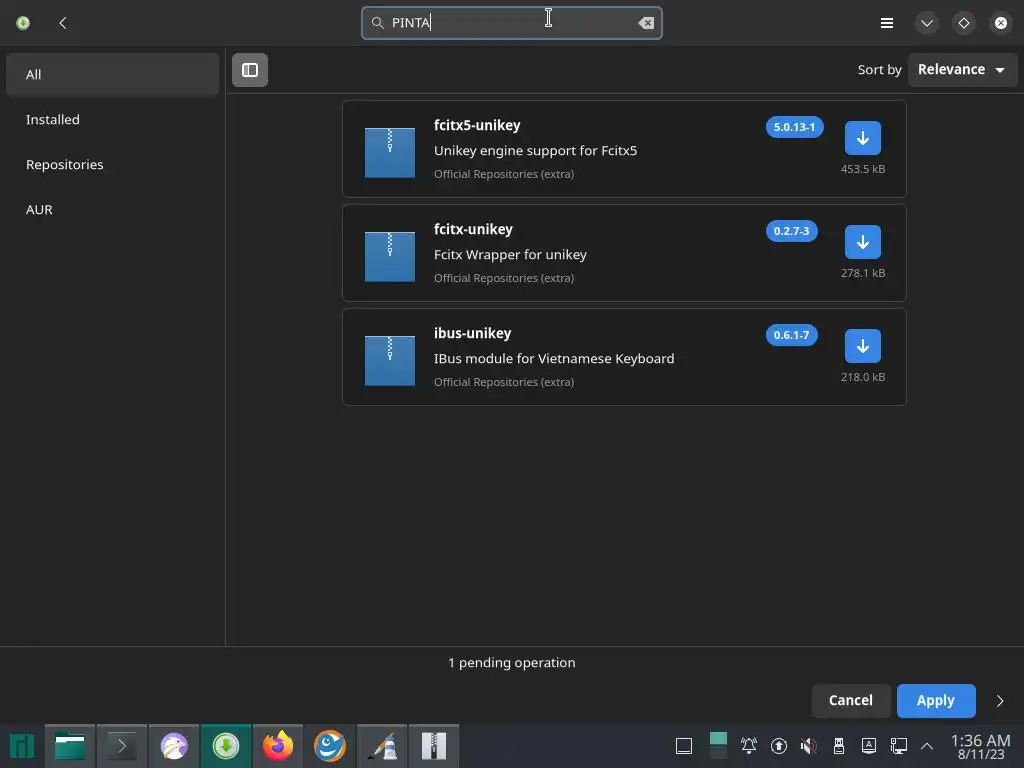Open Manjaro application launcher menu
The width and height of the screenshot is (1024, 768).
(22, 746)
